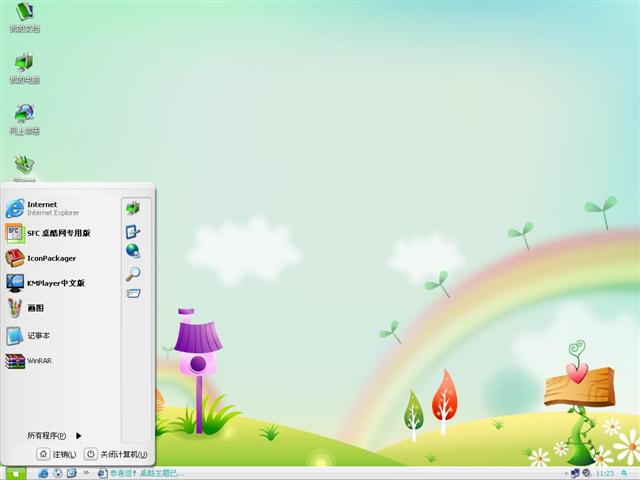This screenshot has height=480, width=640.
Task: Click the Notepad blue notebook icon
Action: tap(15, 336)
